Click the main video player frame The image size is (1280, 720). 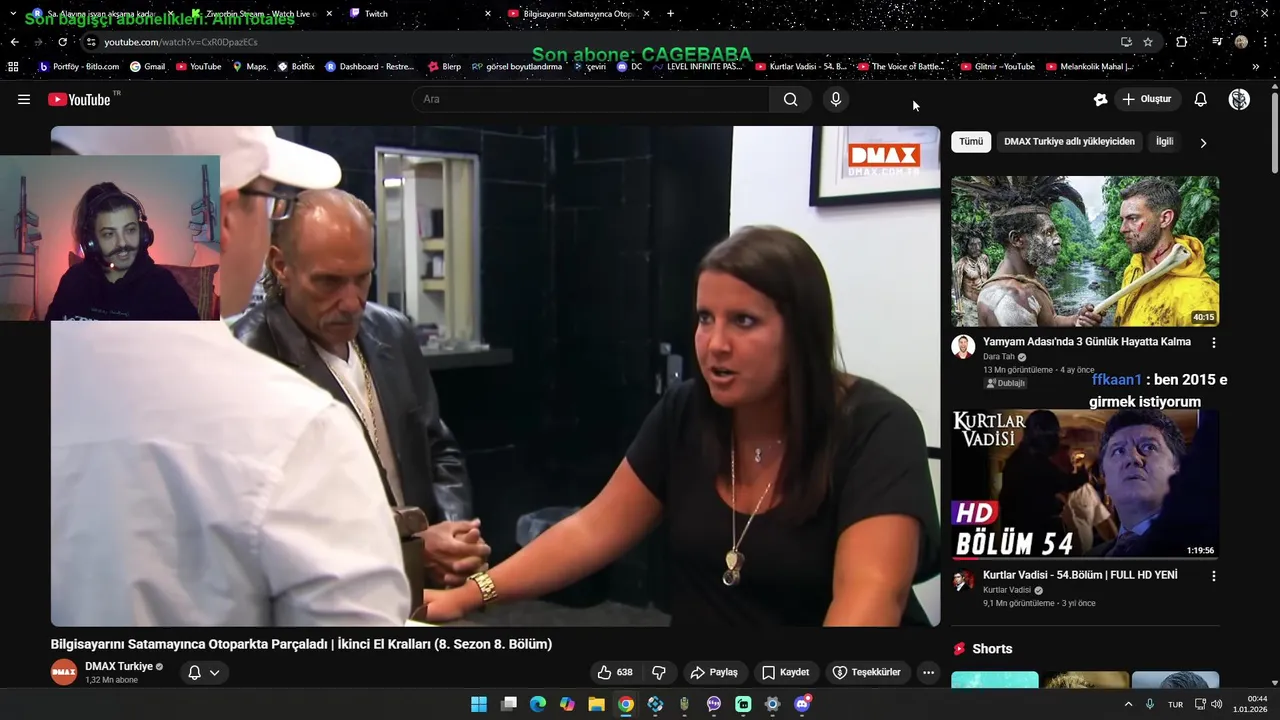tap(495, 376)
